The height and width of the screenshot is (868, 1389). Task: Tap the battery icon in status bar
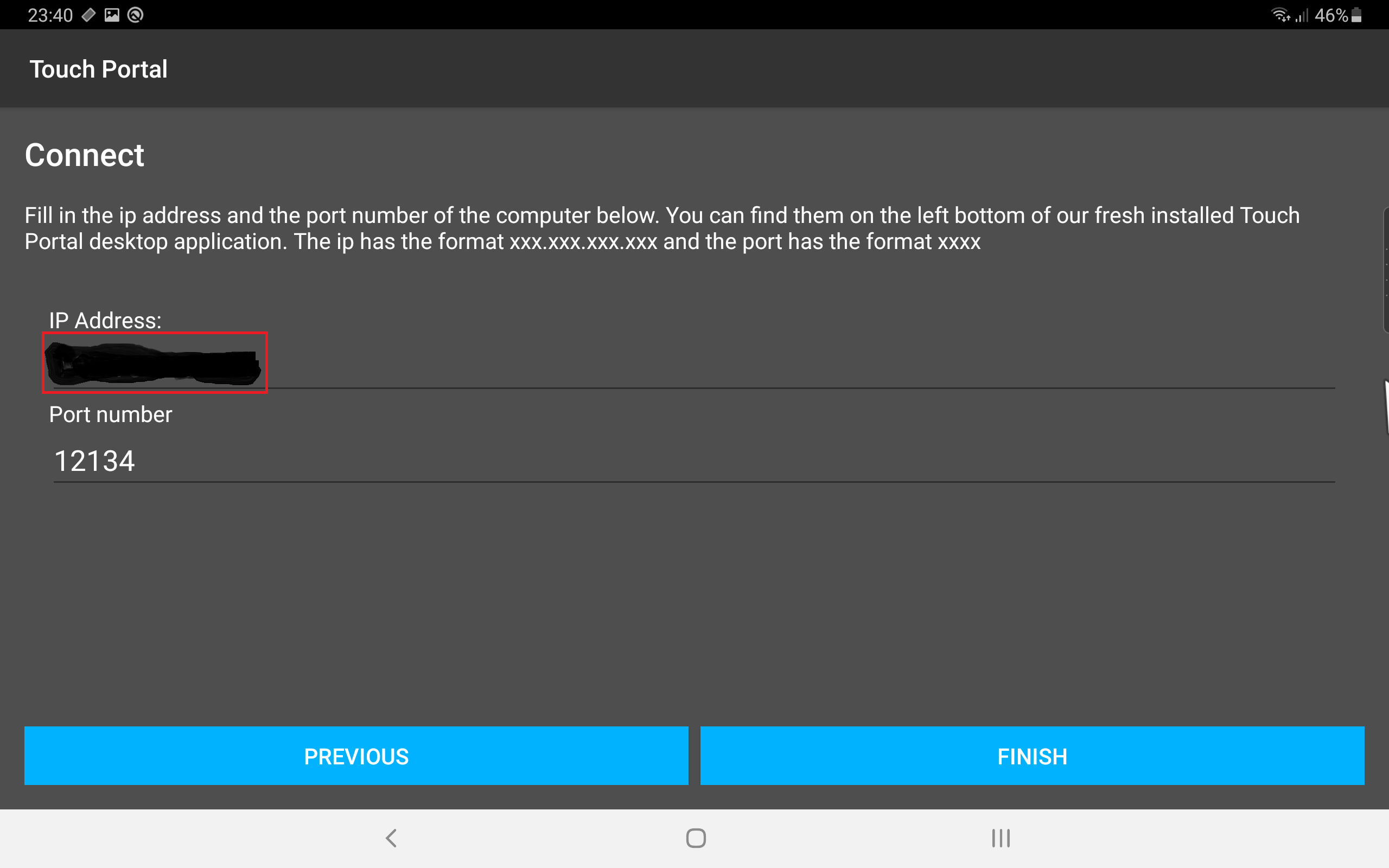pos(1357,15)
